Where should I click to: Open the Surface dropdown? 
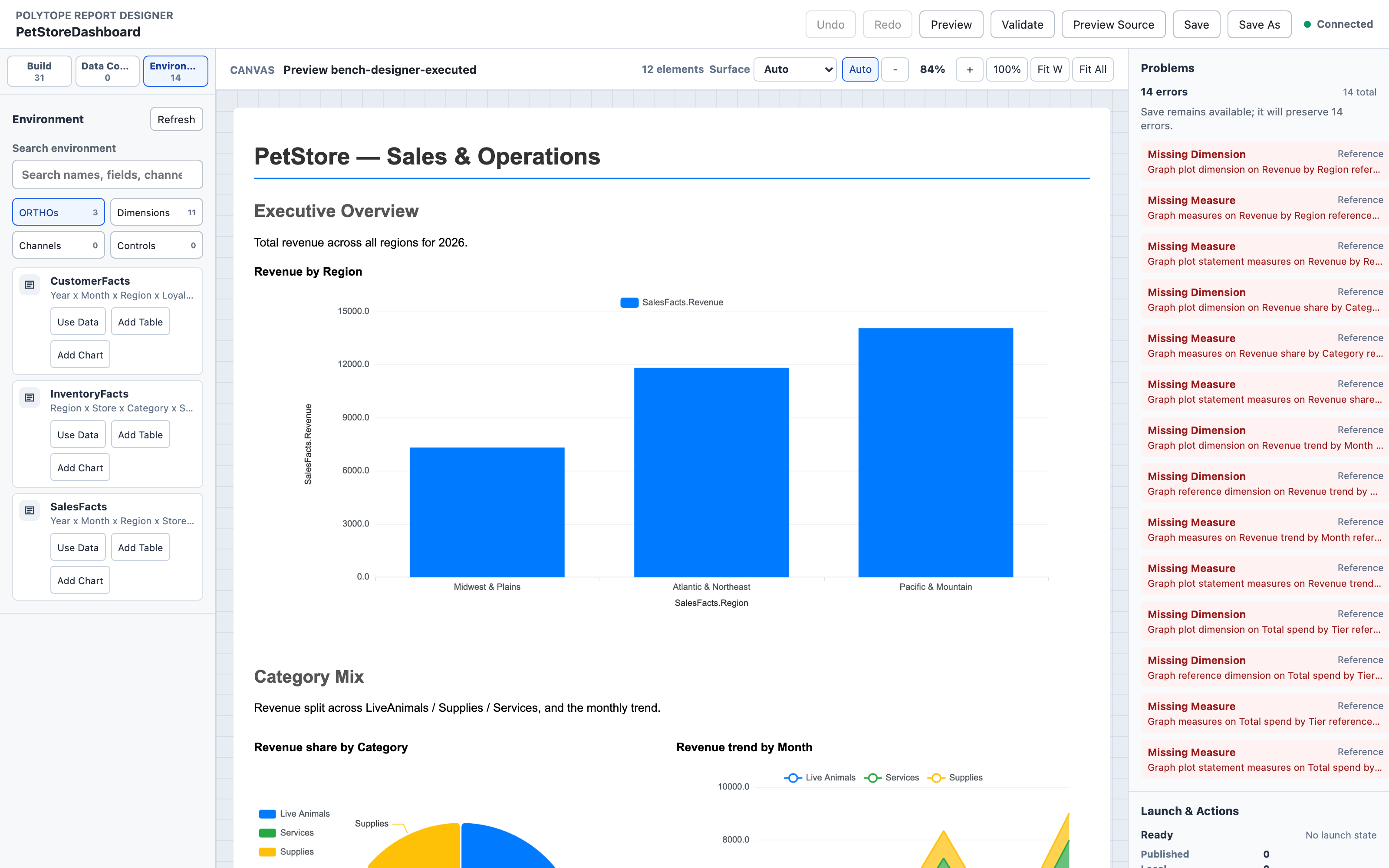point(795,69)
